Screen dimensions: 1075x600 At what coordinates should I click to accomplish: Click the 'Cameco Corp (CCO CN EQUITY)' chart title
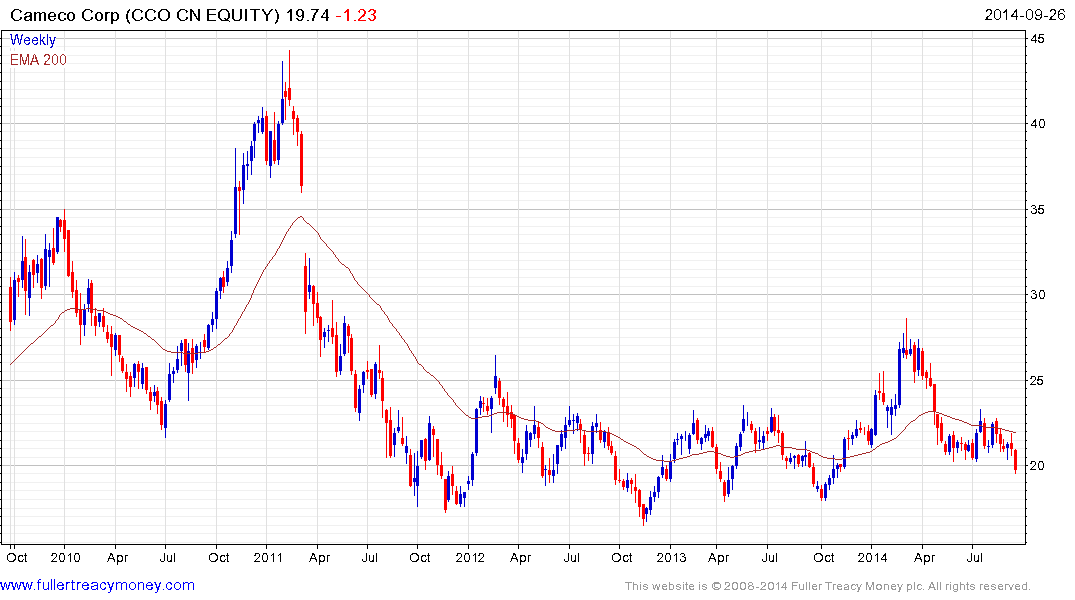click(x=145, y=15)
